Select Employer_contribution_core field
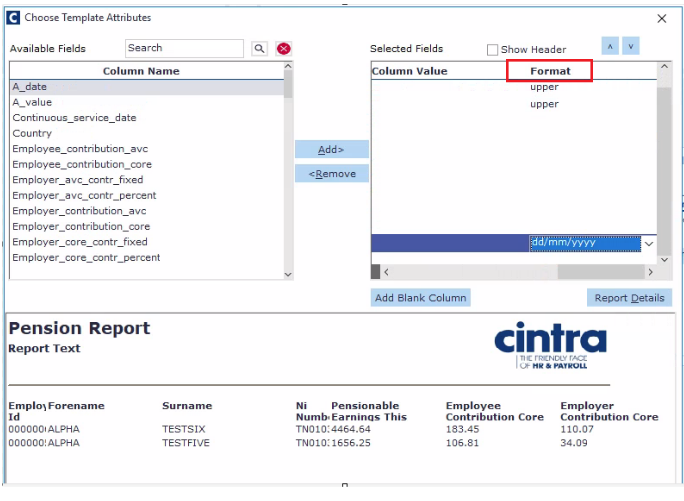Image resolution: width=684 pixels, height=501 pixels. tap(147, 226)
